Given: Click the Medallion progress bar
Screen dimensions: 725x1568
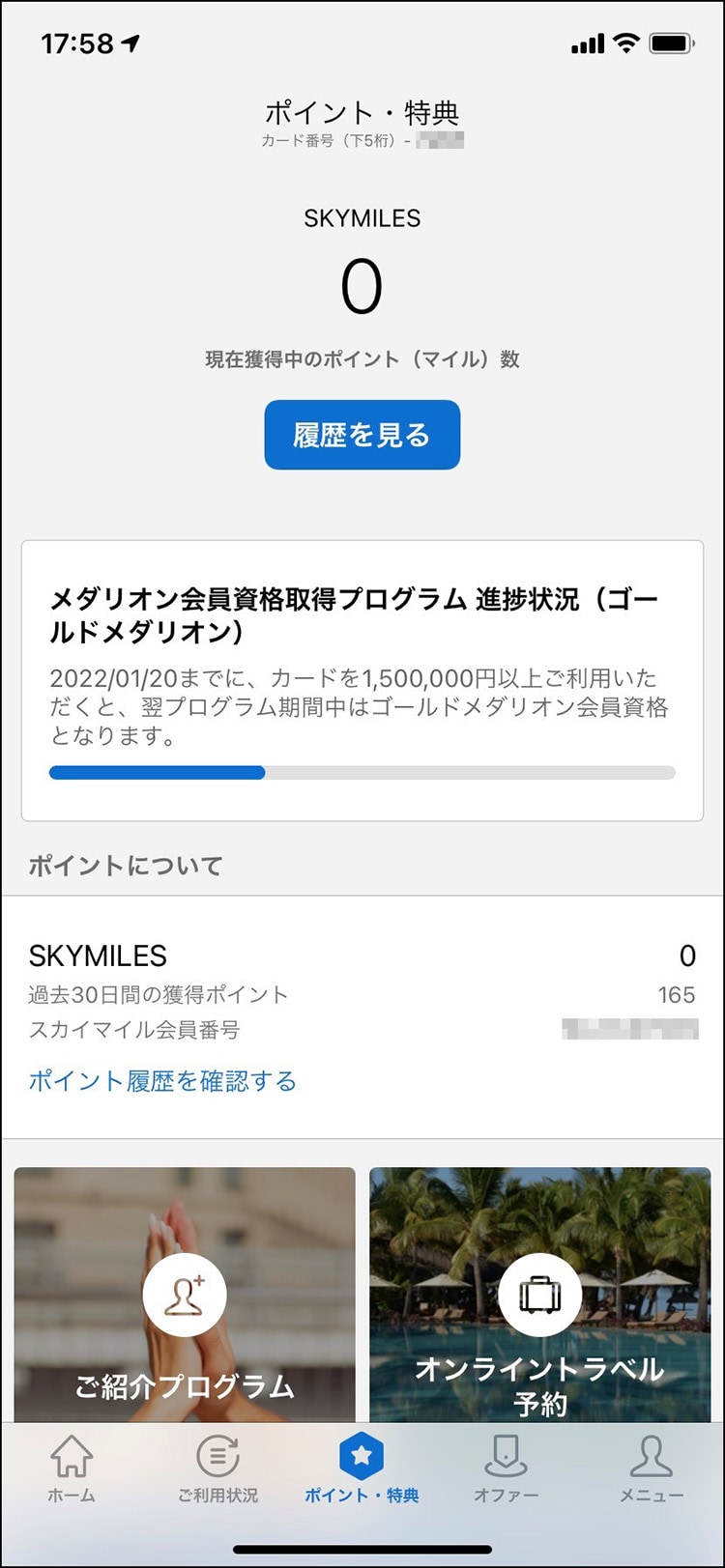Looking at the screenshot, I should pyautogui.click(x=362, y=772).
